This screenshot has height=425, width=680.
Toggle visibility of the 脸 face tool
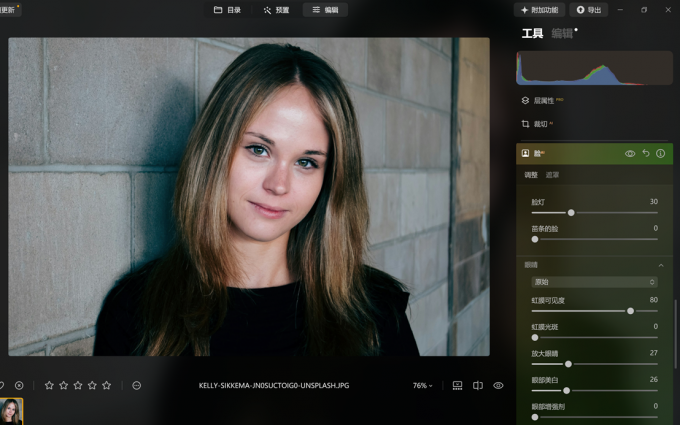click(x=630, y=154)
